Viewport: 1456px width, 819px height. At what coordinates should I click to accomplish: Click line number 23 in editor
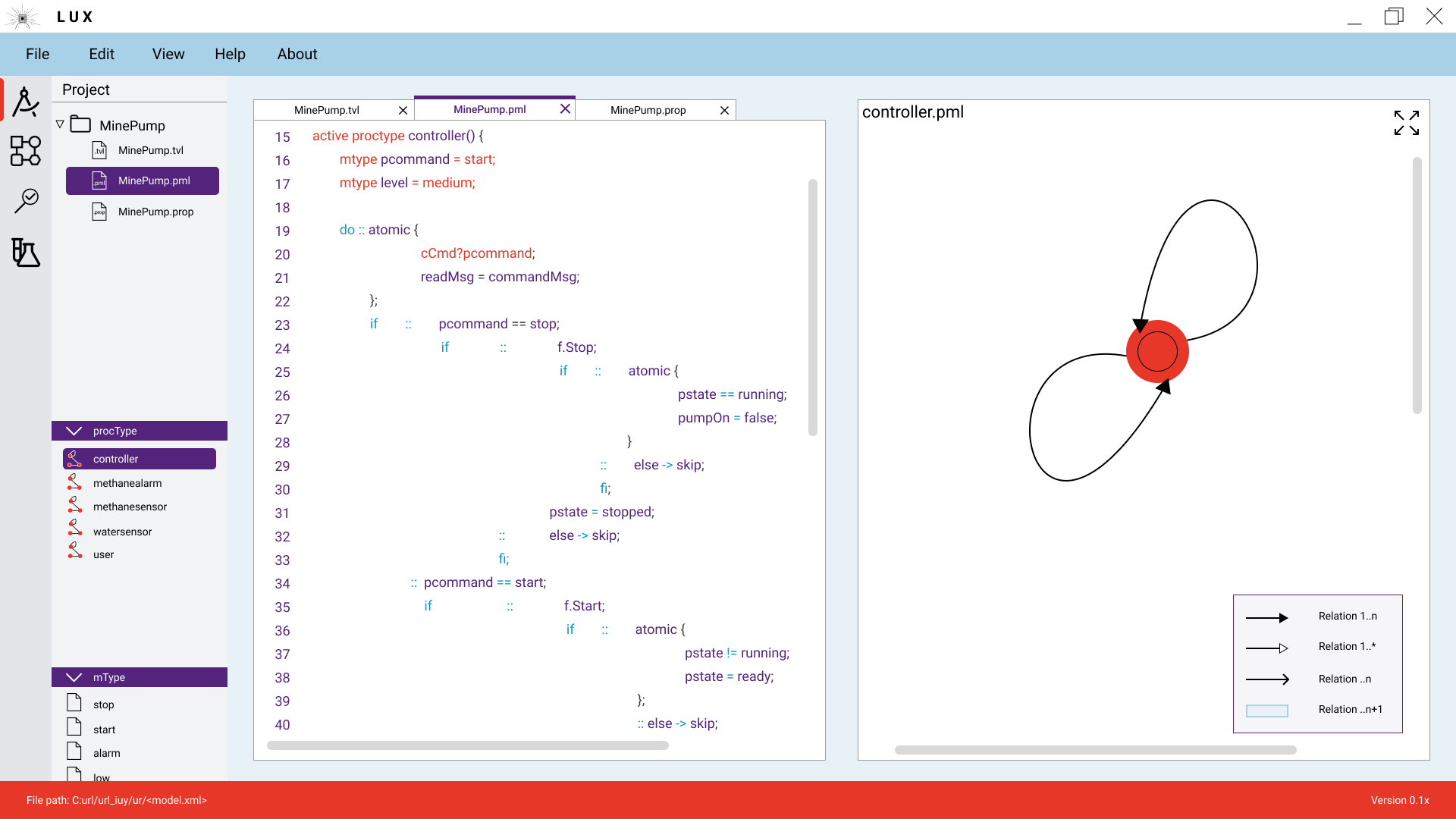click(x=282, y=325)
